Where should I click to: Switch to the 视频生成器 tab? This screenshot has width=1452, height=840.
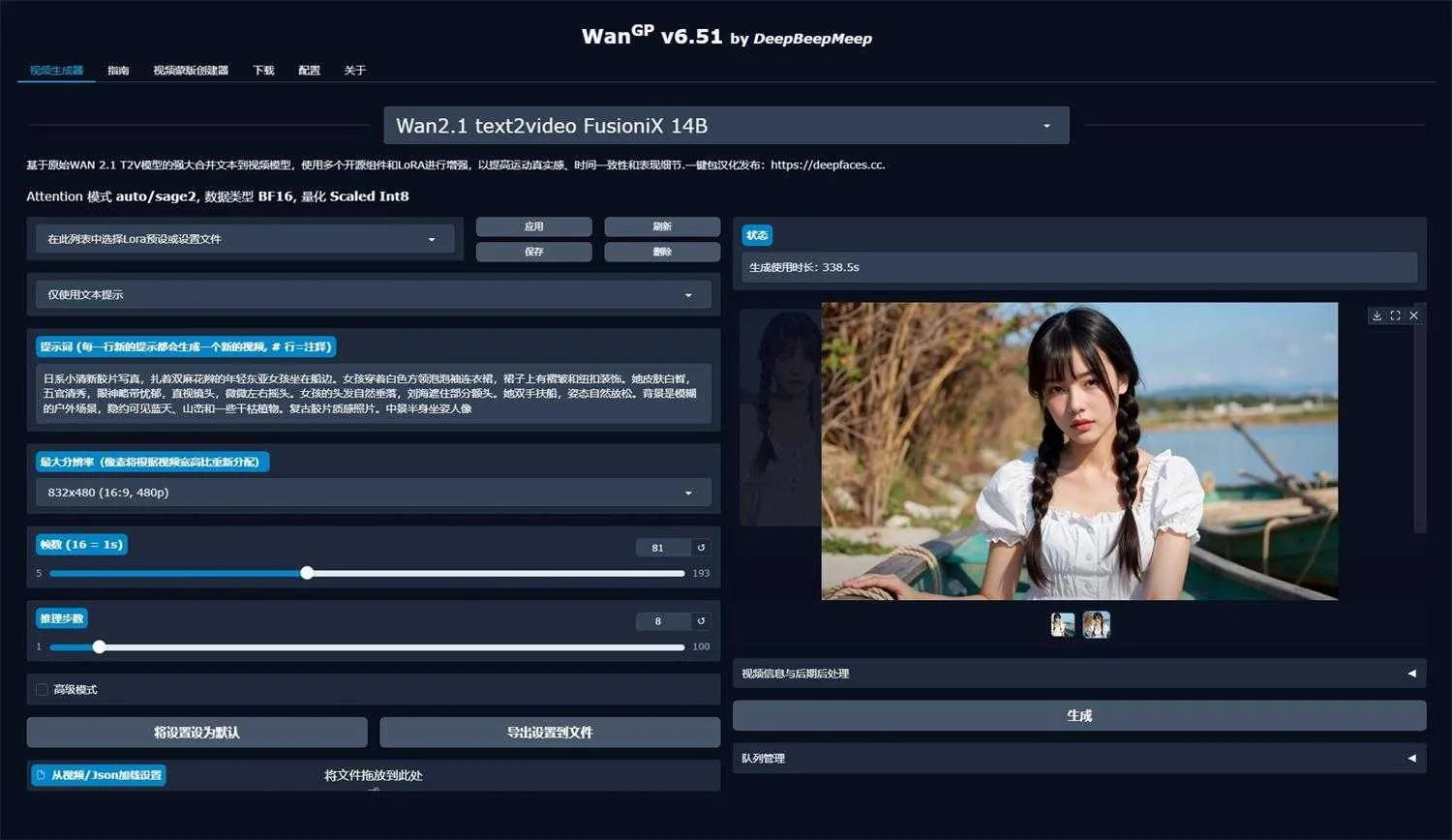(56, 71)
